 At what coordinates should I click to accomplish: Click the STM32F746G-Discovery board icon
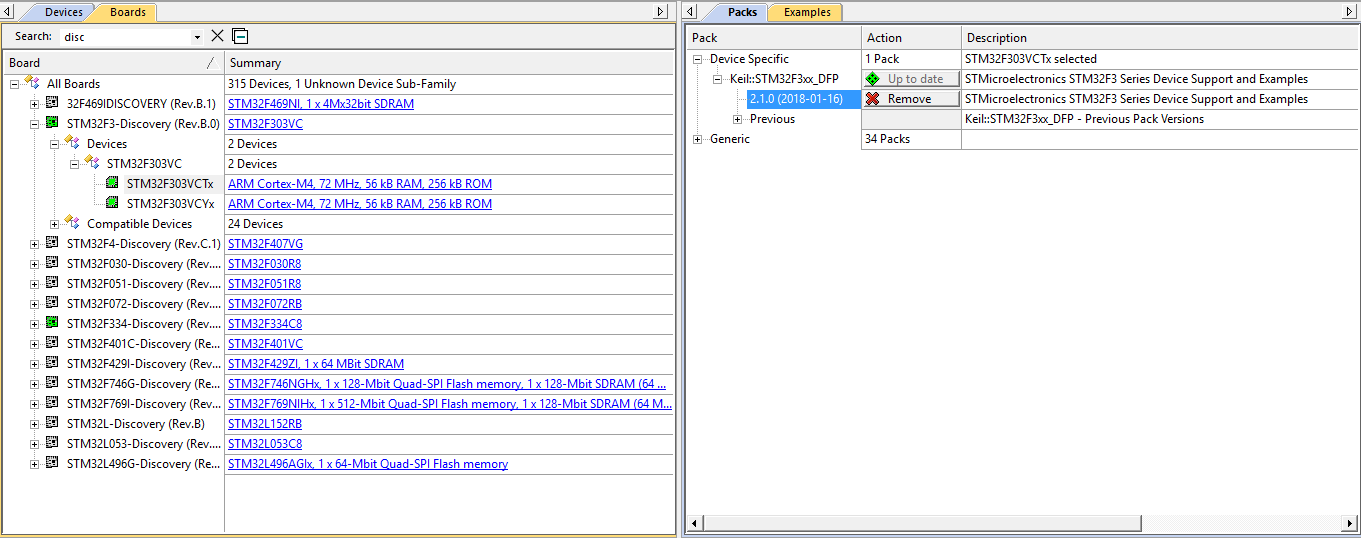pyautogui.click(x=52, y=384)
